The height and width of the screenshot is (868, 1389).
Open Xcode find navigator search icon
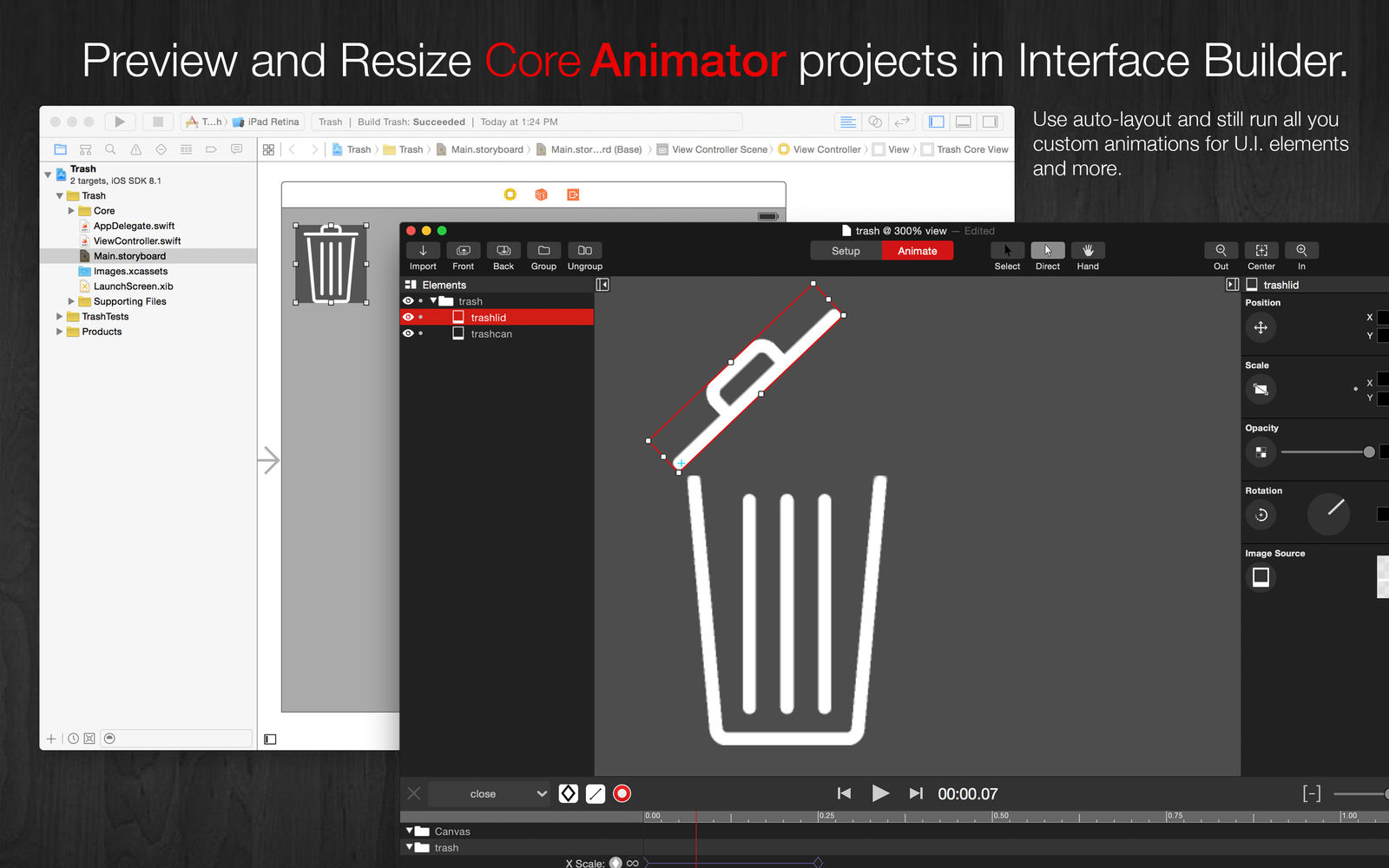coord(110,149)
